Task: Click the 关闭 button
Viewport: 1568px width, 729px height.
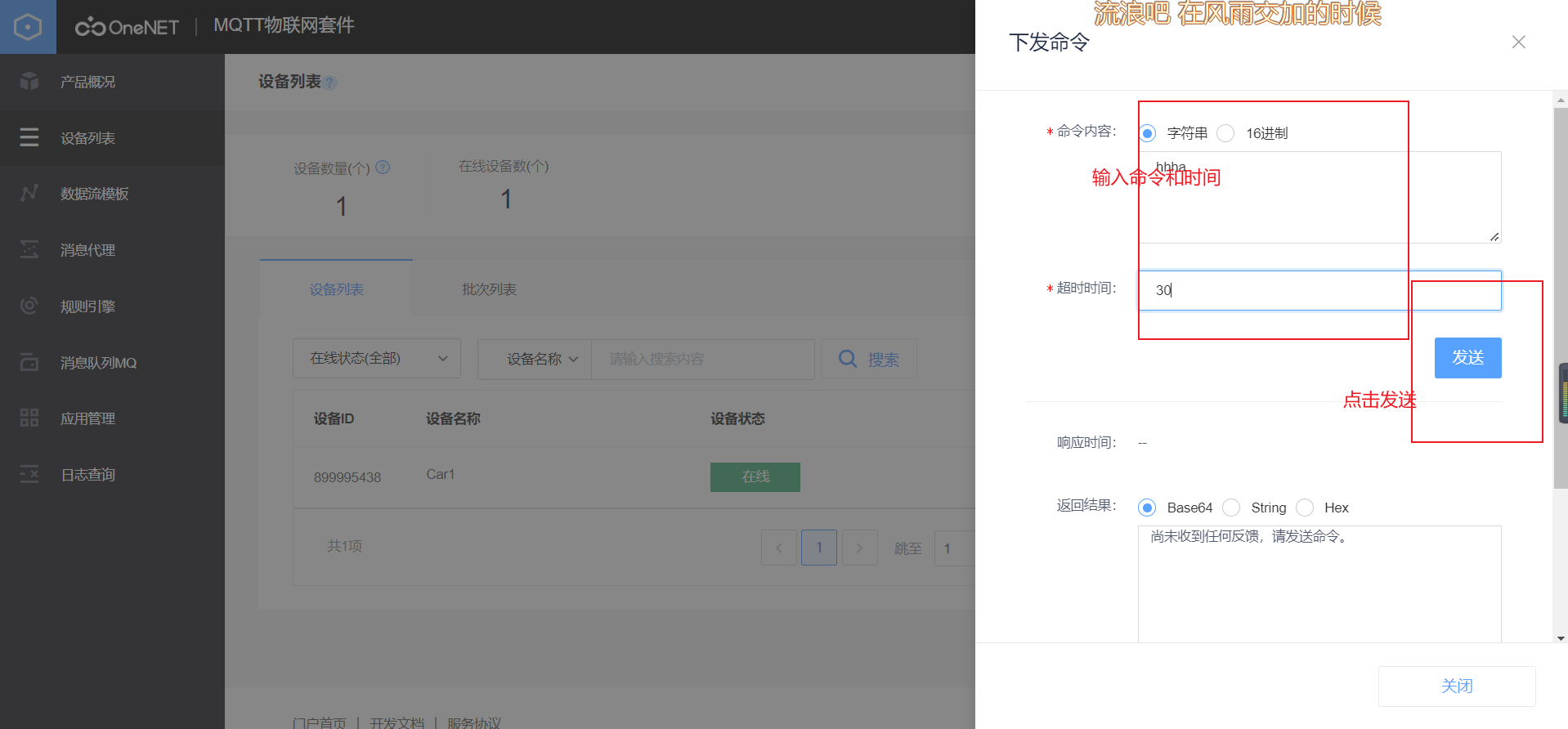Action: (1457, 686)
